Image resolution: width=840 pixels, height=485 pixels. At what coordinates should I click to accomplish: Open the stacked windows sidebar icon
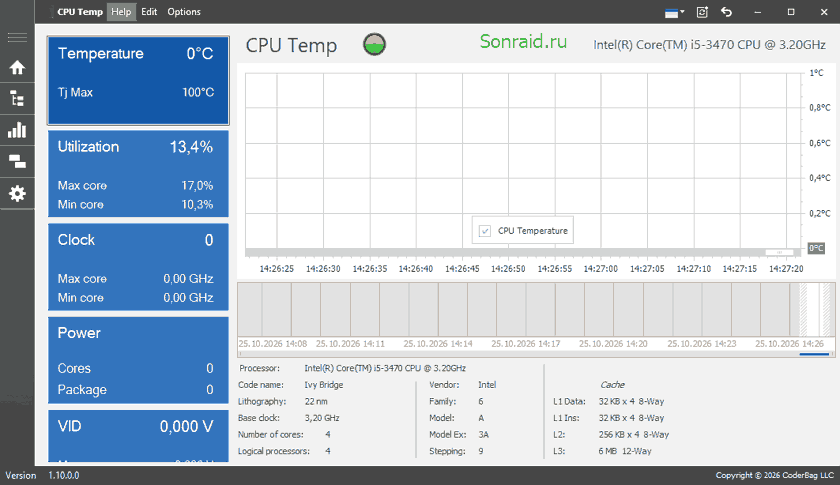(17, 161)
